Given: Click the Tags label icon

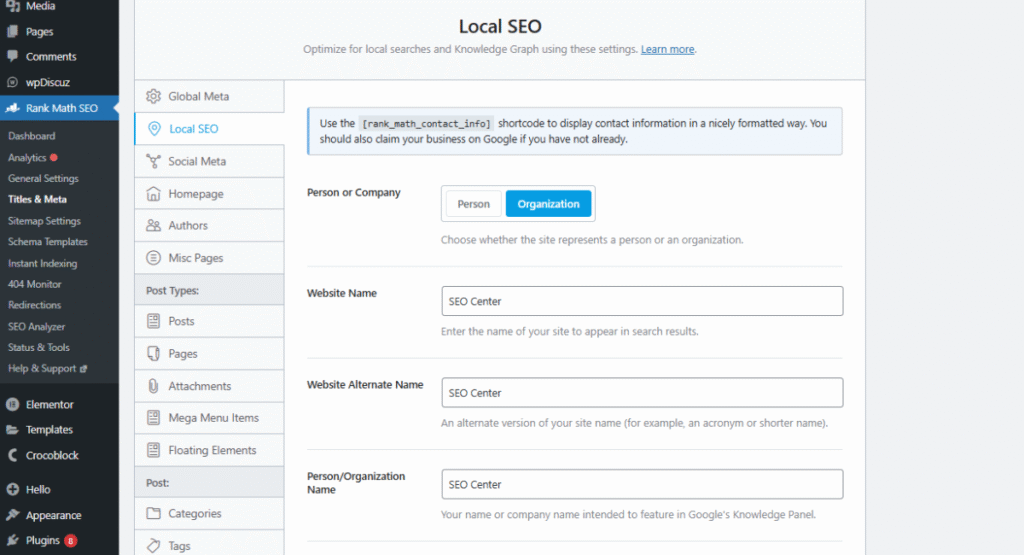Looking at the screenshot, I should point(153,546).
